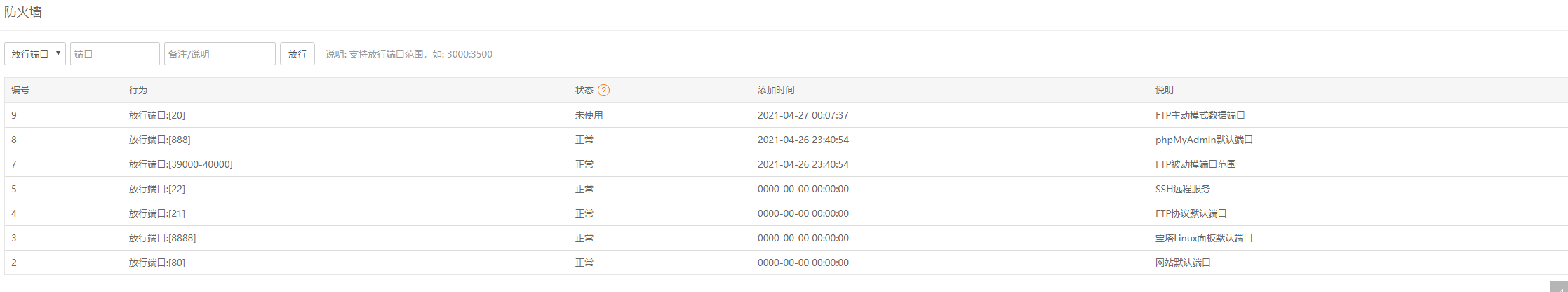Viewport: 1568px width, 292px height.
Task: Click into the 备注/说明 remark field
Action: pyautogui.click(x=220, y=54)
